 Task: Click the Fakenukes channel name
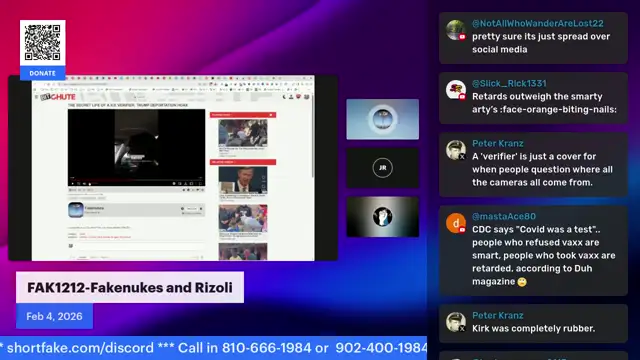click(94, 208)
